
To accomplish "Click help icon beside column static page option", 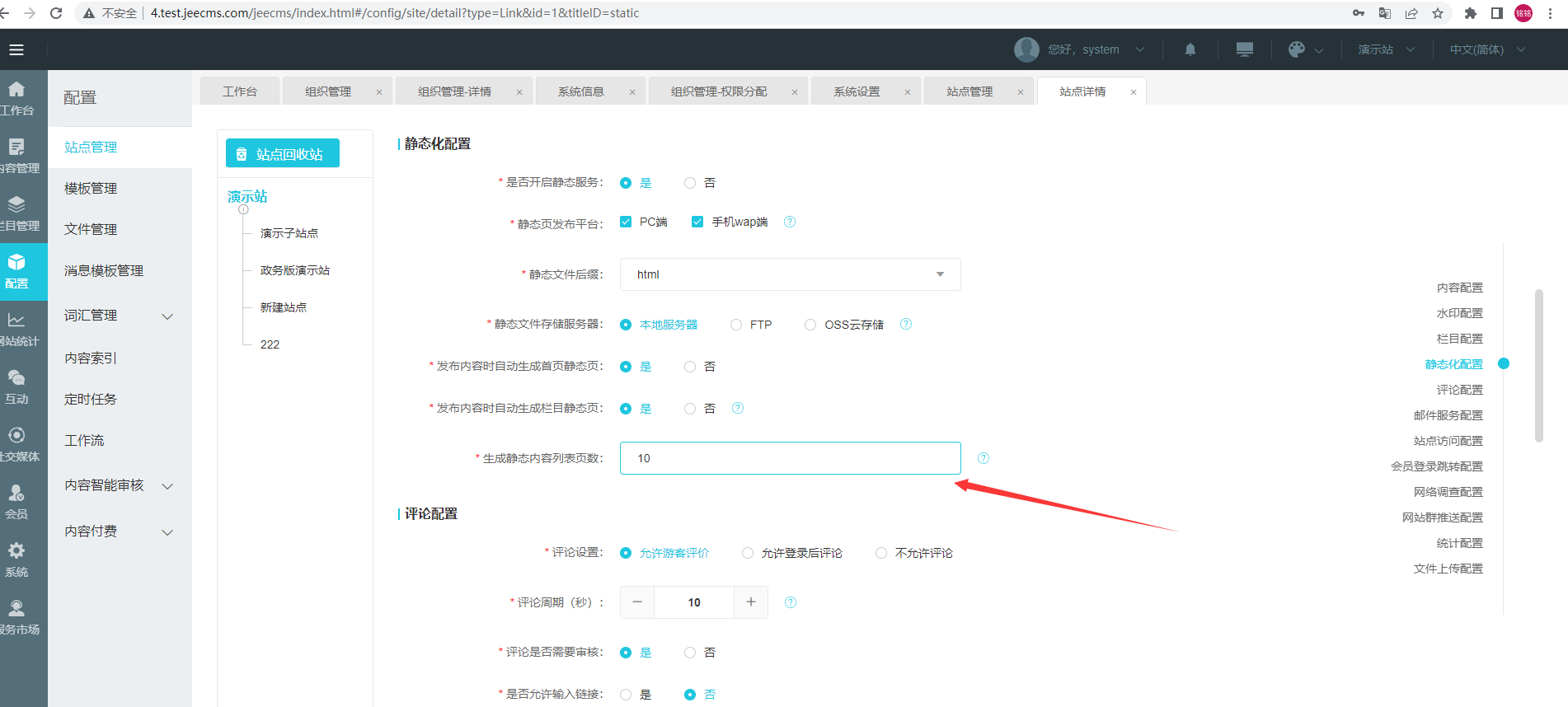I will [x=738, y=408].
